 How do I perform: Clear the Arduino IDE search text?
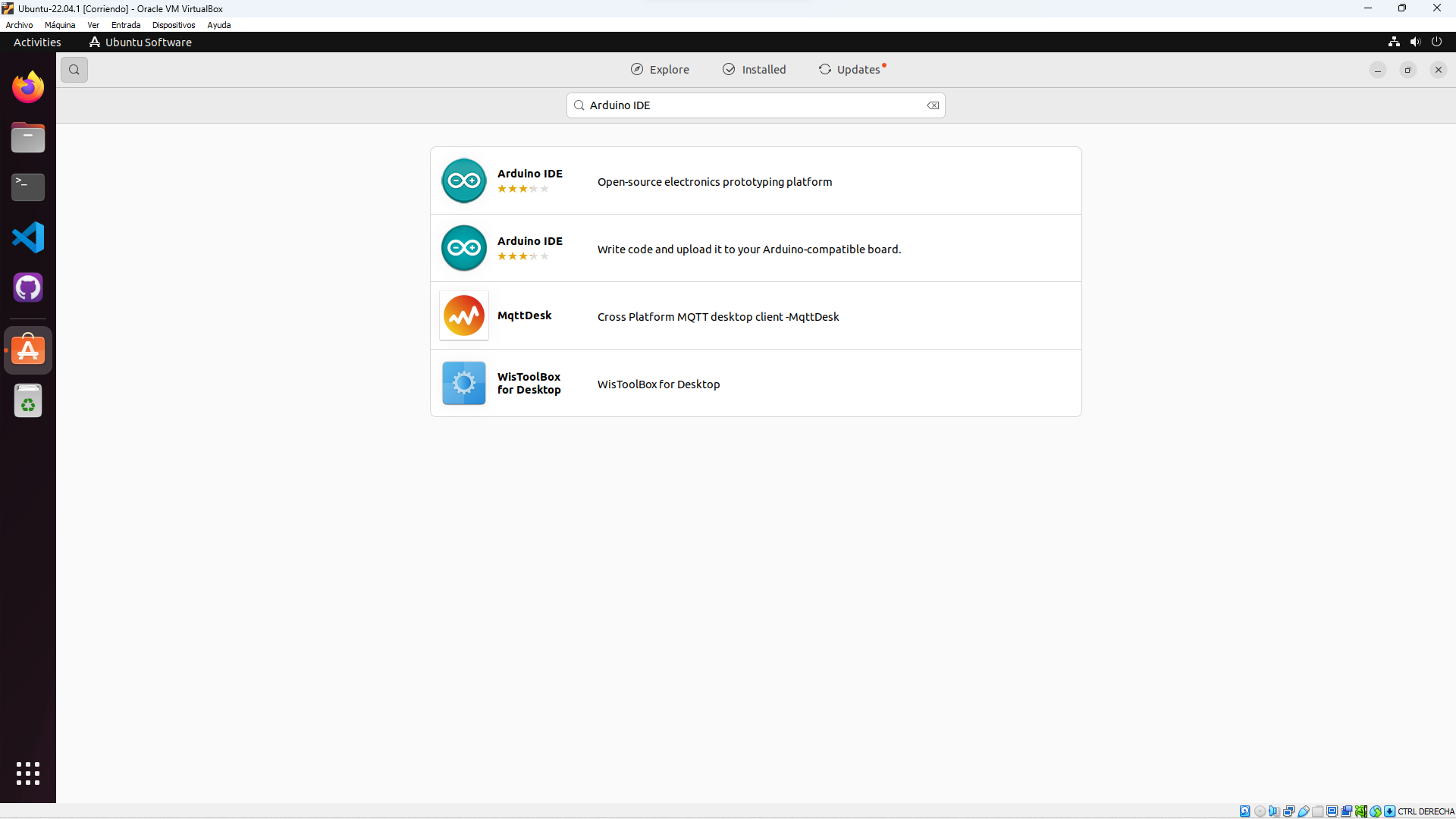[933, 105]
